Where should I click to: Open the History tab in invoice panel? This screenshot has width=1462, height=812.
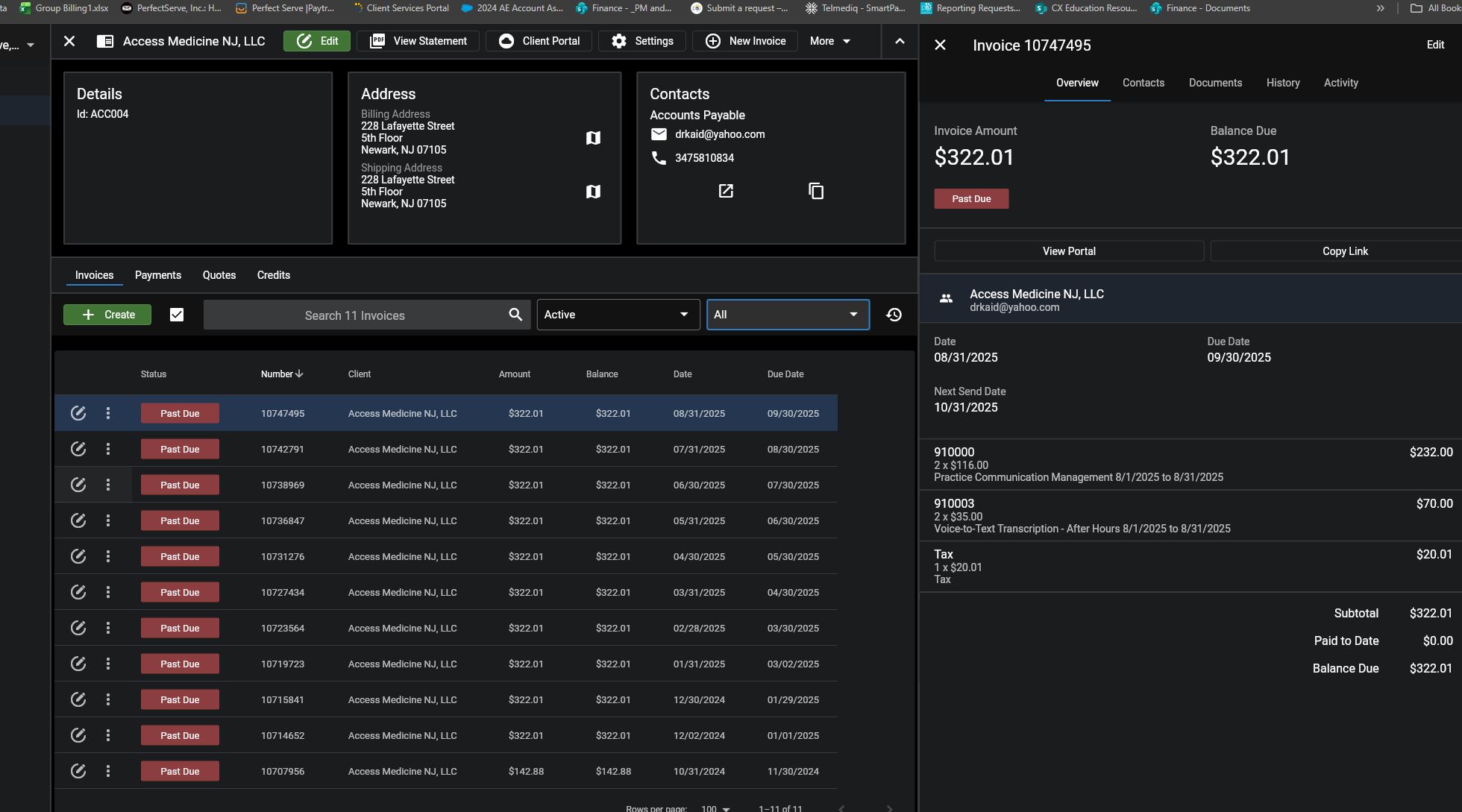tap(1282, 83)
